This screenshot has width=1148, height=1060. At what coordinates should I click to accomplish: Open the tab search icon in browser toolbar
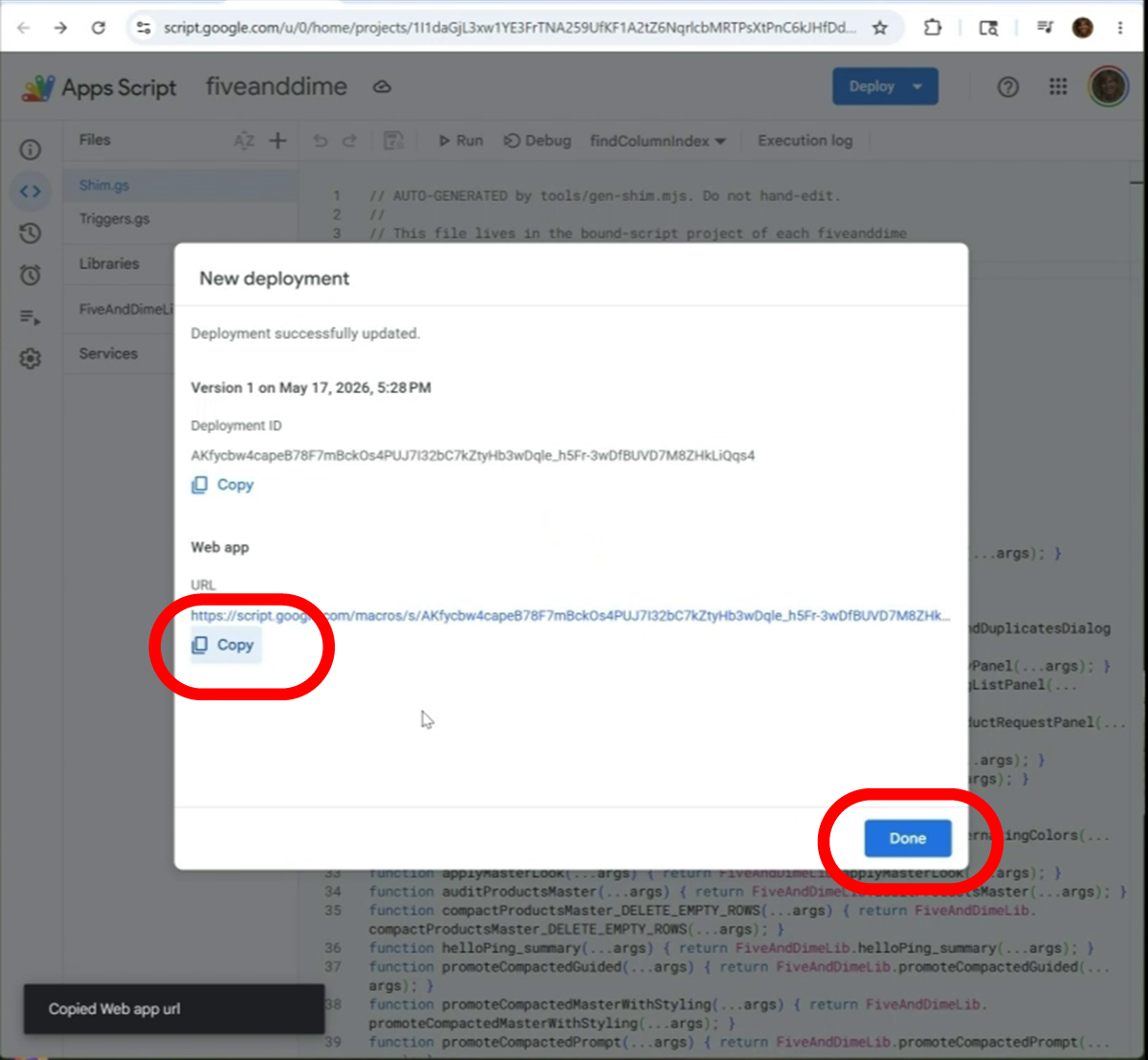pos(989,28)
